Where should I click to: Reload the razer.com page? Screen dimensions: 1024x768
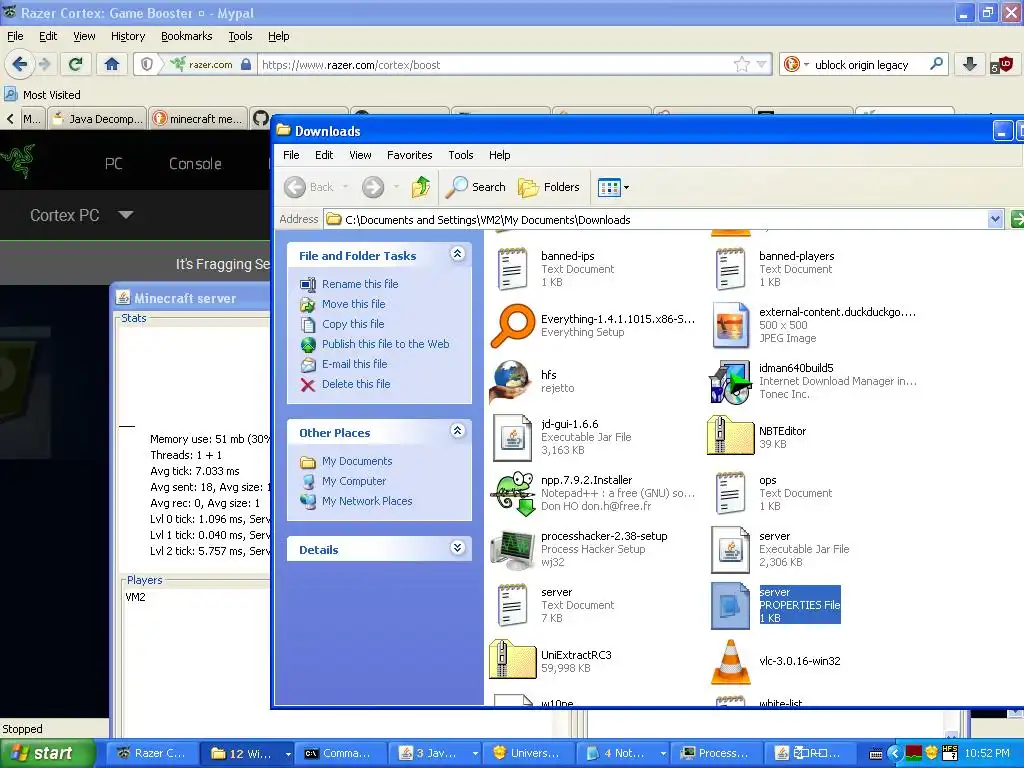[76, 64]
